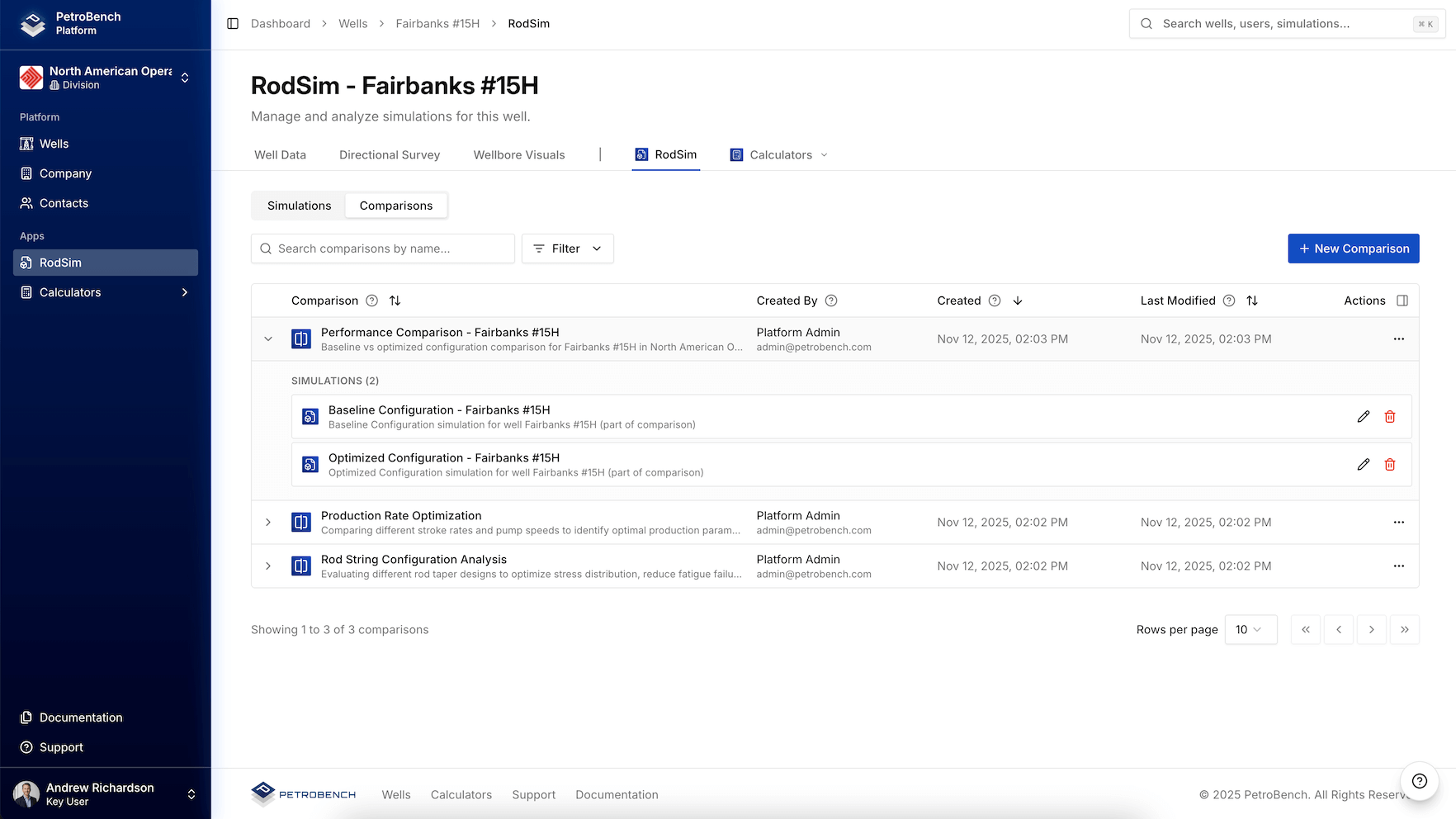Open the floating help button at bottom right
The image size is (1456, 819).
pos(1419,781)
